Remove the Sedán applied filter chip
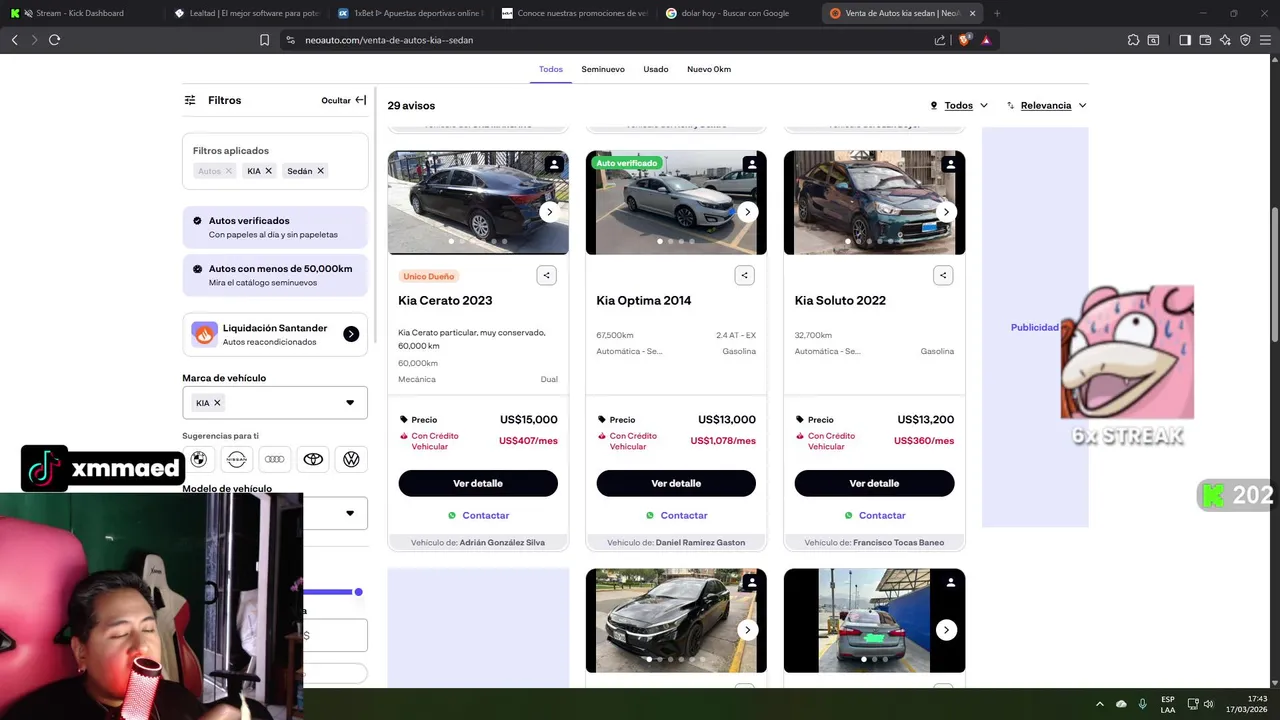The image size is (1280, 720). click(x=320, y=171)
